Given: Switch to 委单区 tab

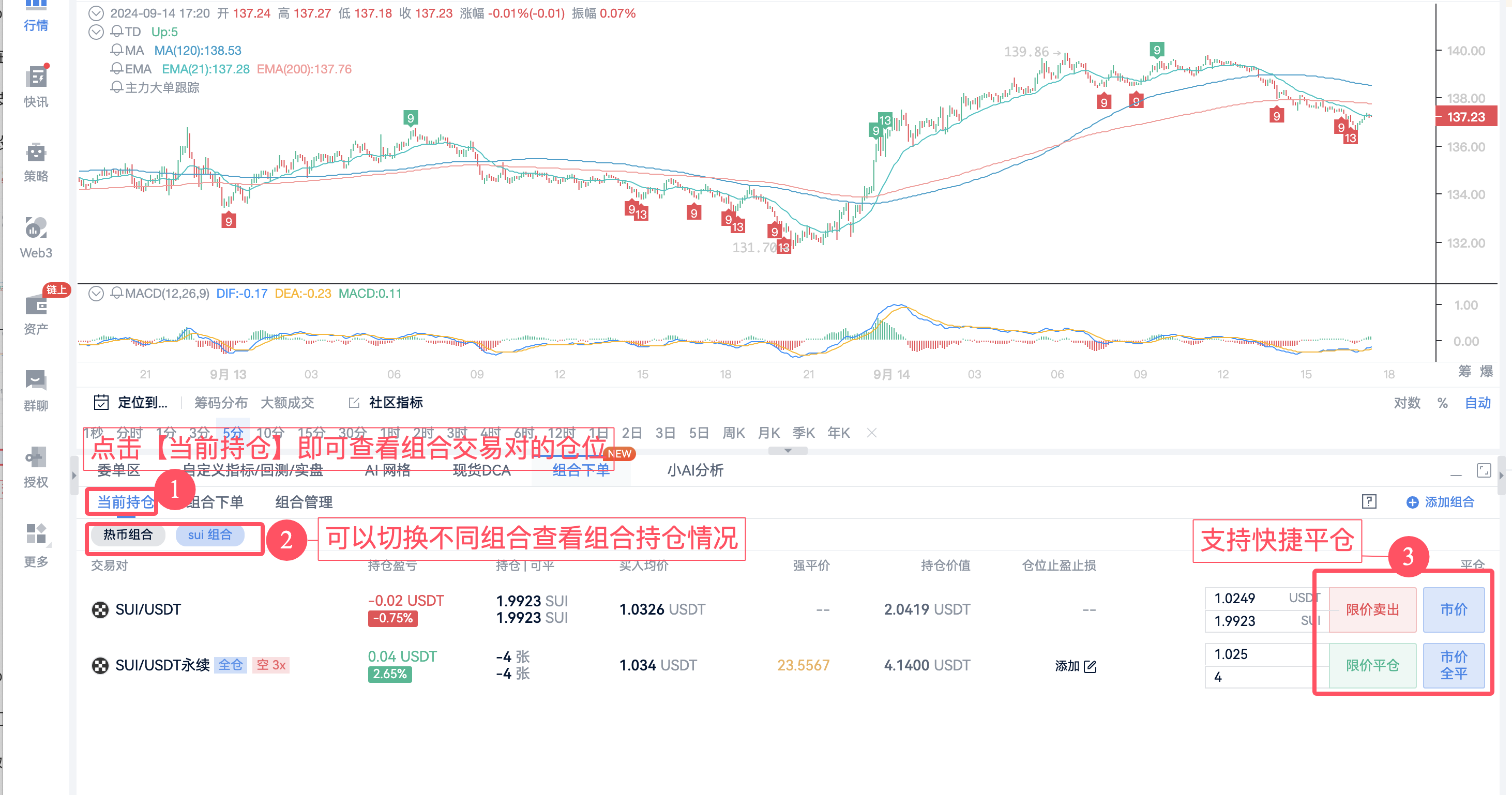Looking at the screenshot, I should pyautogui.click(x=118, y=470).
